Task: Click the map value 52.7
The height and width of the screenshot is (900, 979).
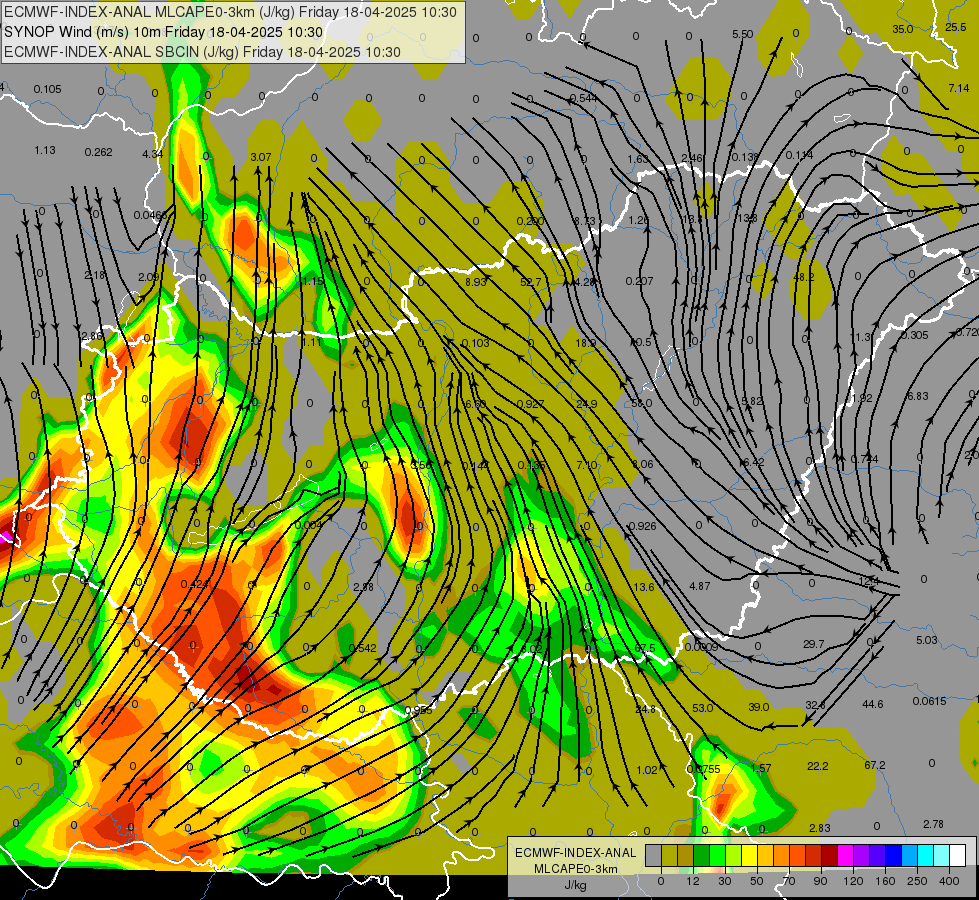Action: click(x=531, y=282)
